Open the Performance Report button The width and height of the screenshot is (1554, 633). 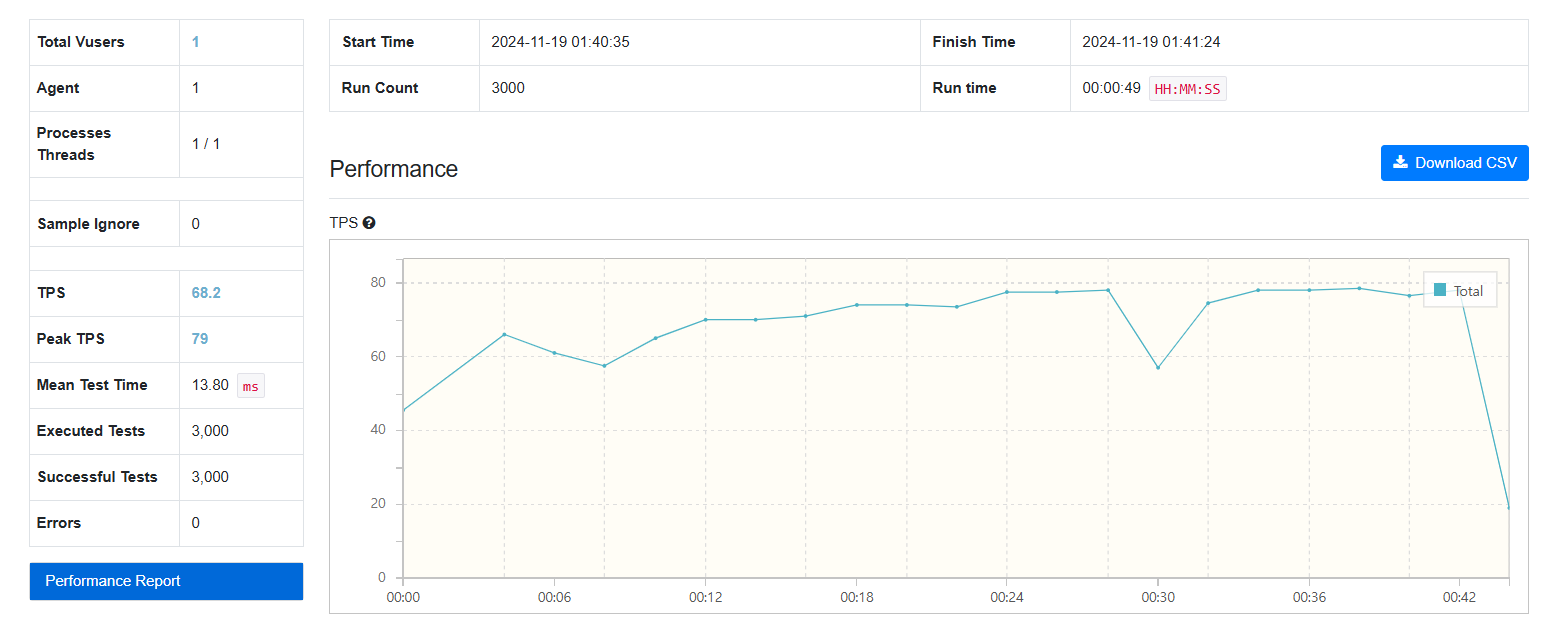[x=166, y=581]
